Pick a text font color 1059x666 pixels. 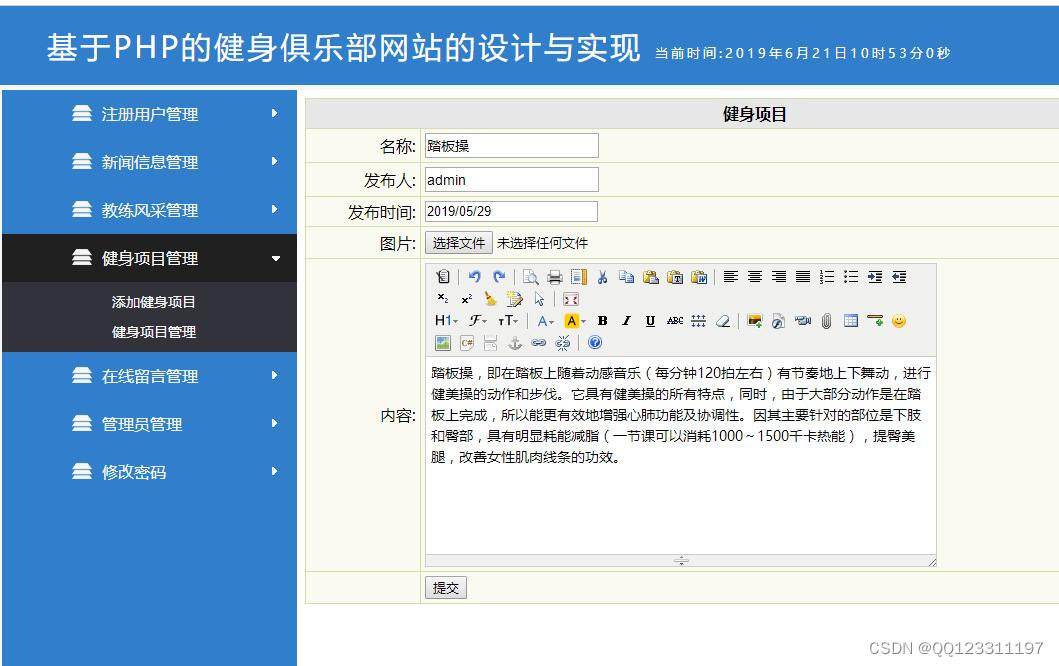(546, 321)
